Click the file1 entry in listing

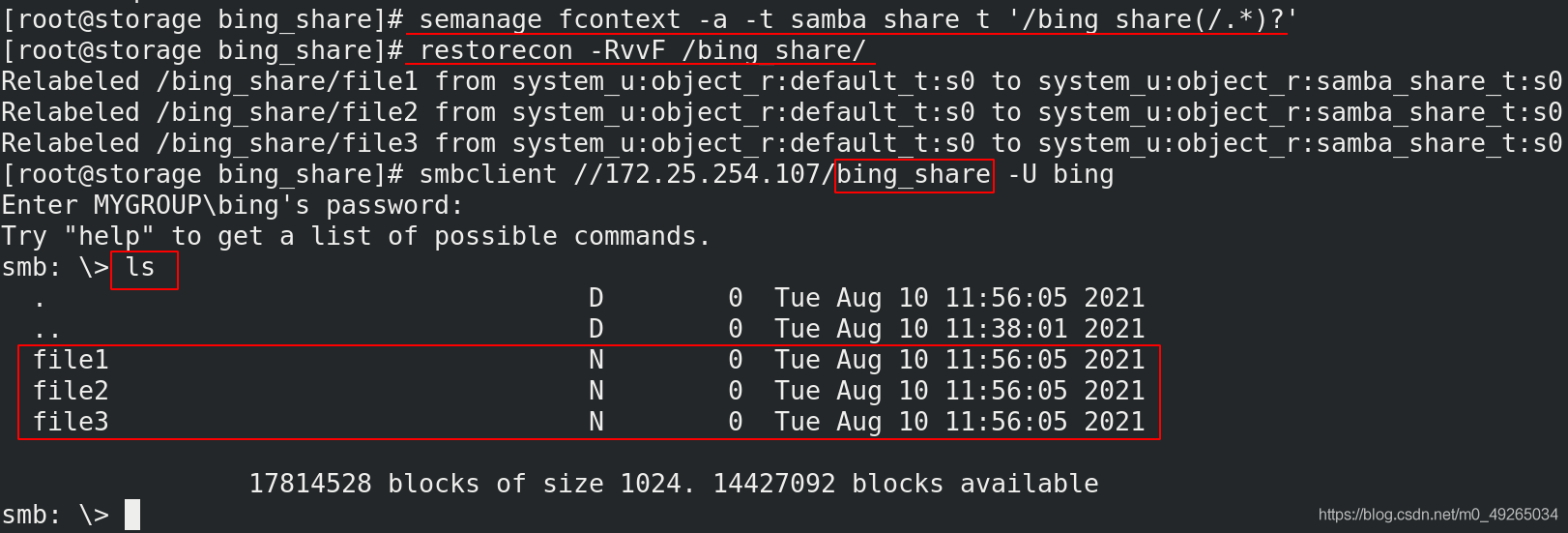(x=71, y=360)
